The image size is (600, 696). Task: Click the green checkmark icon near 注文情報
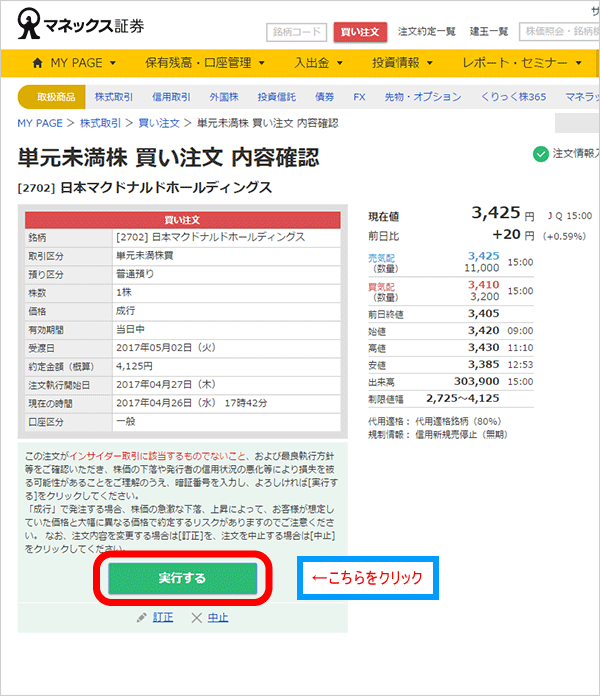tap(541, 154)
